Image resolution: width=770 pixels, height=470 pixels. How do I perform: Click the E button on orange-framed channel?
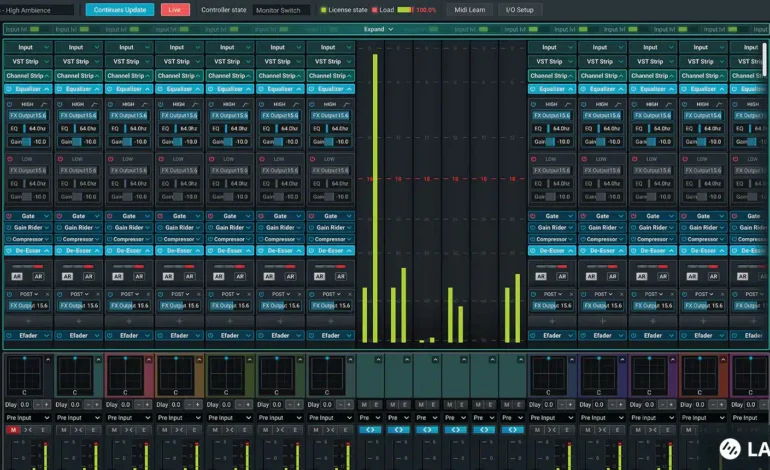click(194, 430)
